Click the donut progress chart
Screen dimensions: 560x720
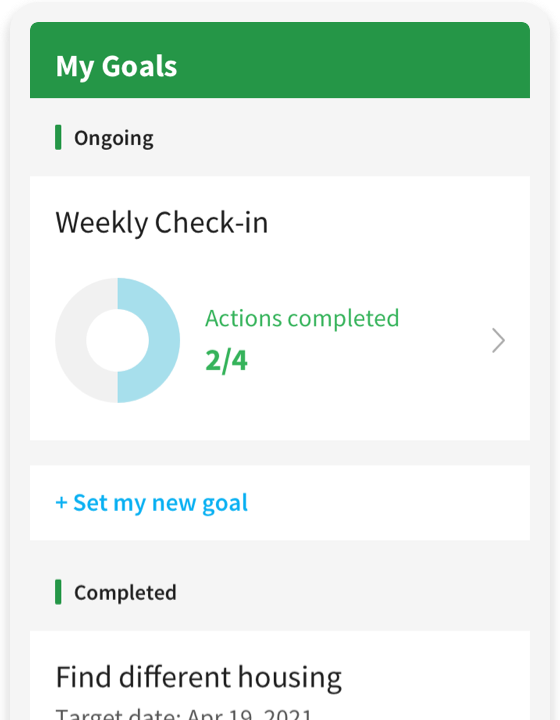(118, 340)
